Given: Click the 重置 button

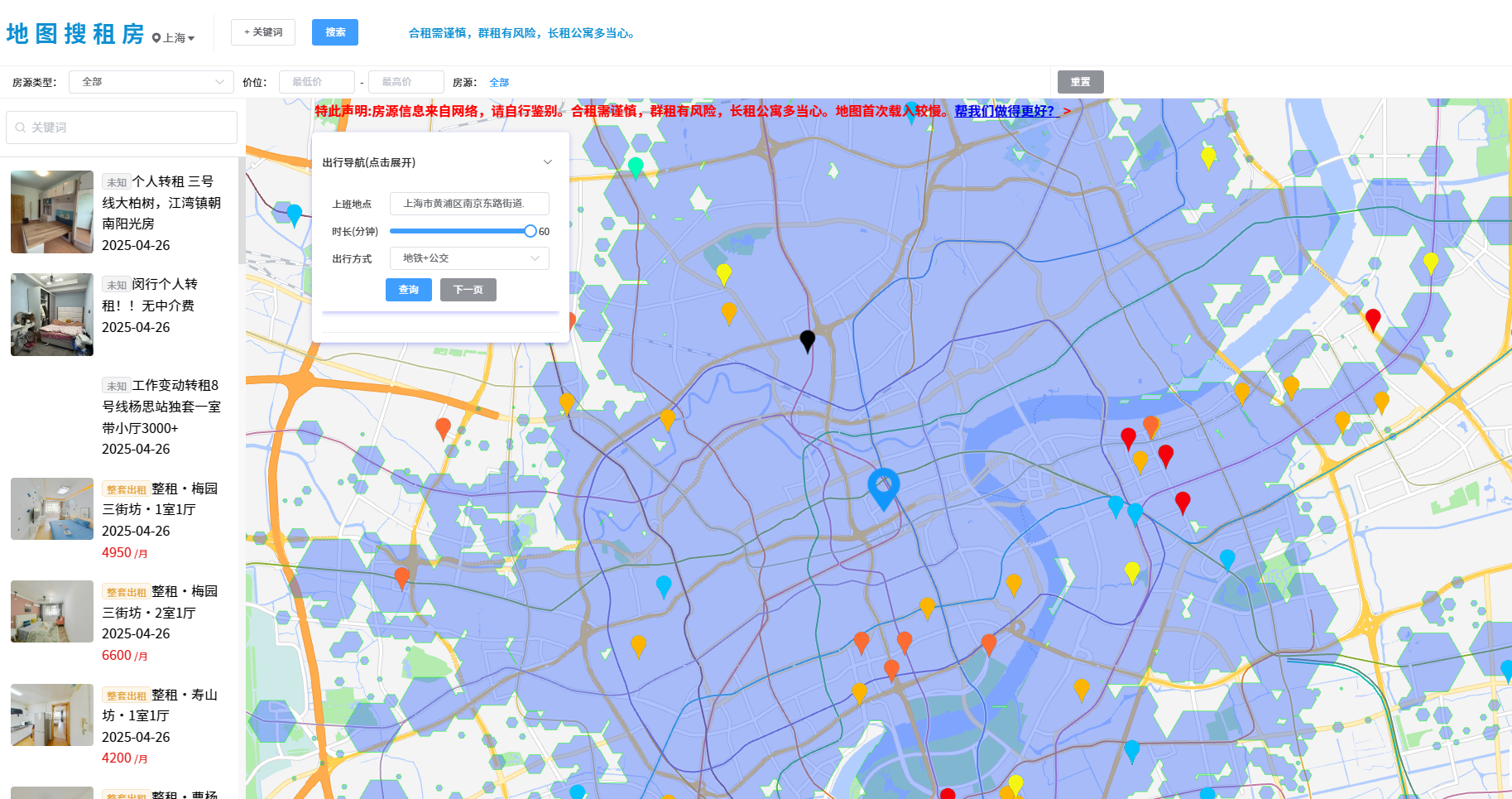Looking at the screenshot, I should click(1081, 82).
